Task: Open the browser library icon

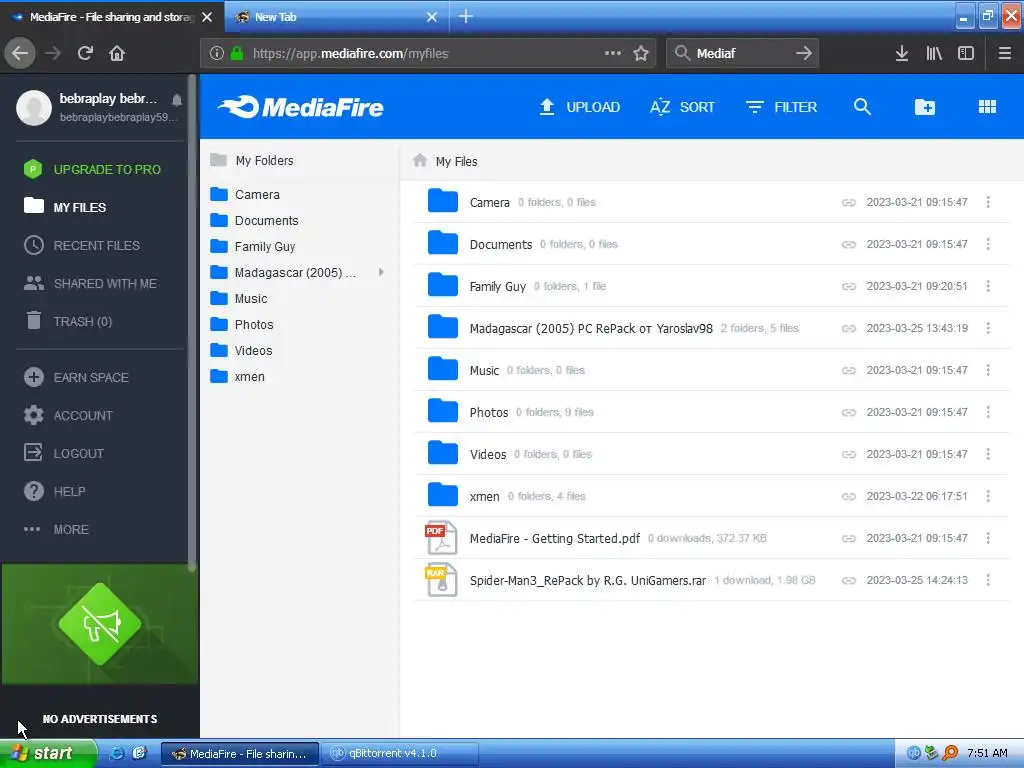Action: [x=934, y=53]
